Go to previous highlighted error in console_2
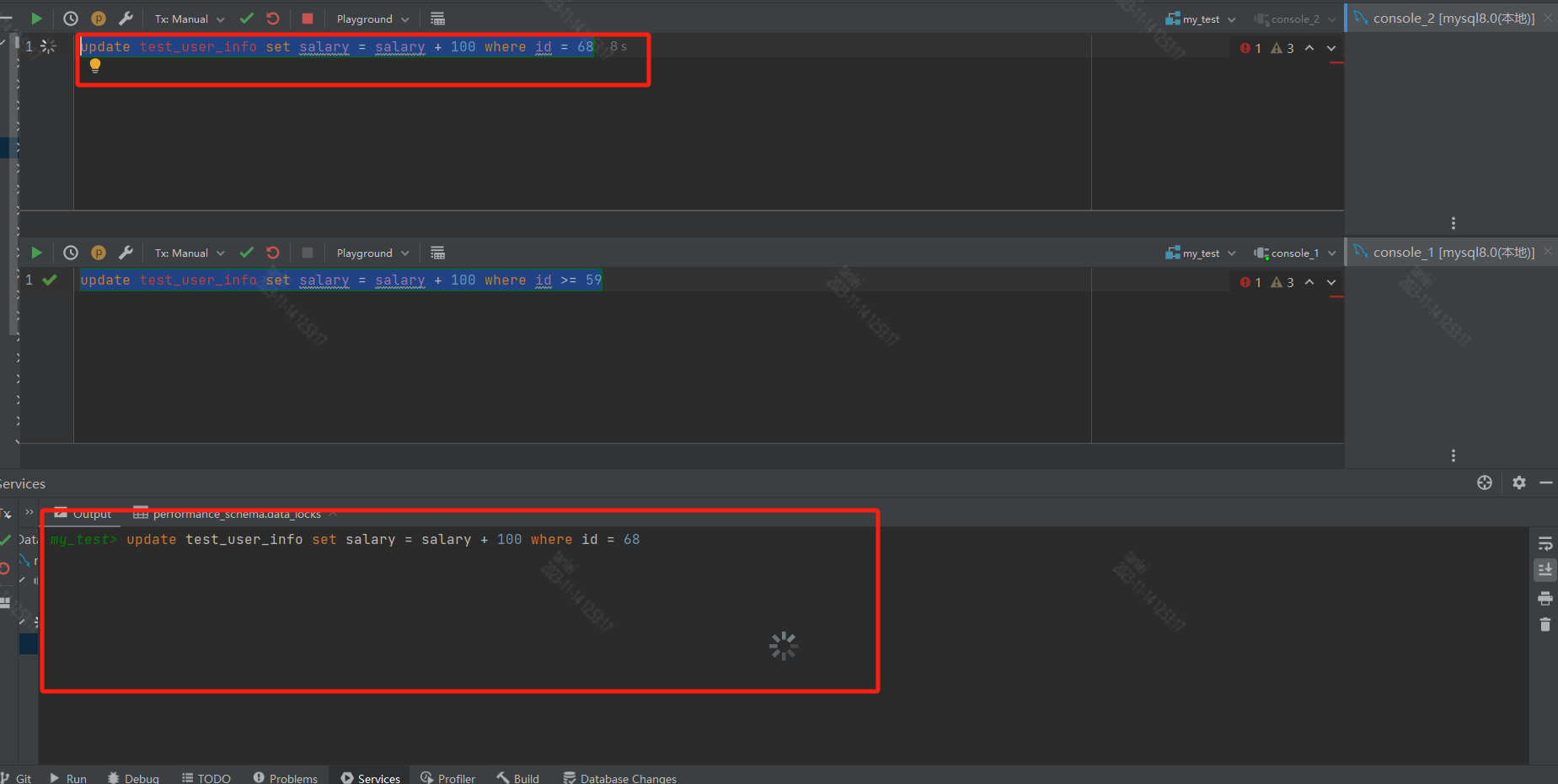 [x=1309, y=48]
